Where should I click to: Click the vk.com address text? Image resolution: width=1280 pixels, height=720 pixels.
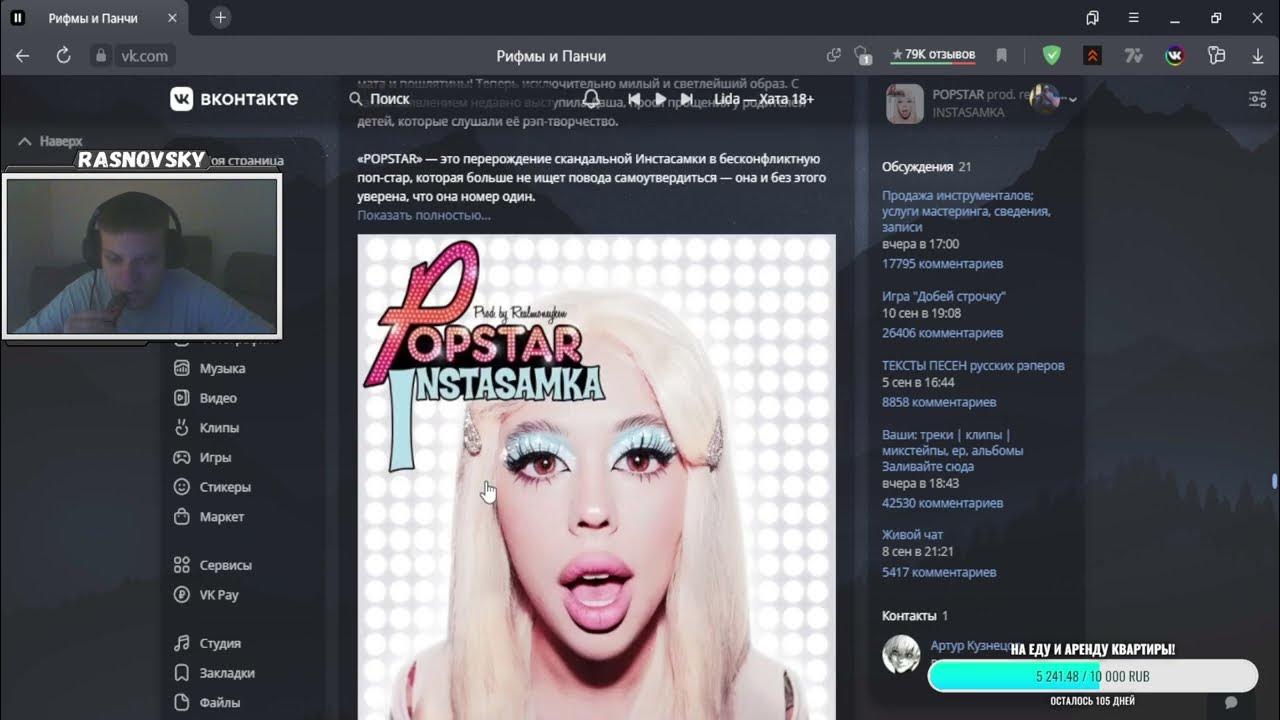click(x=144, y=56)
